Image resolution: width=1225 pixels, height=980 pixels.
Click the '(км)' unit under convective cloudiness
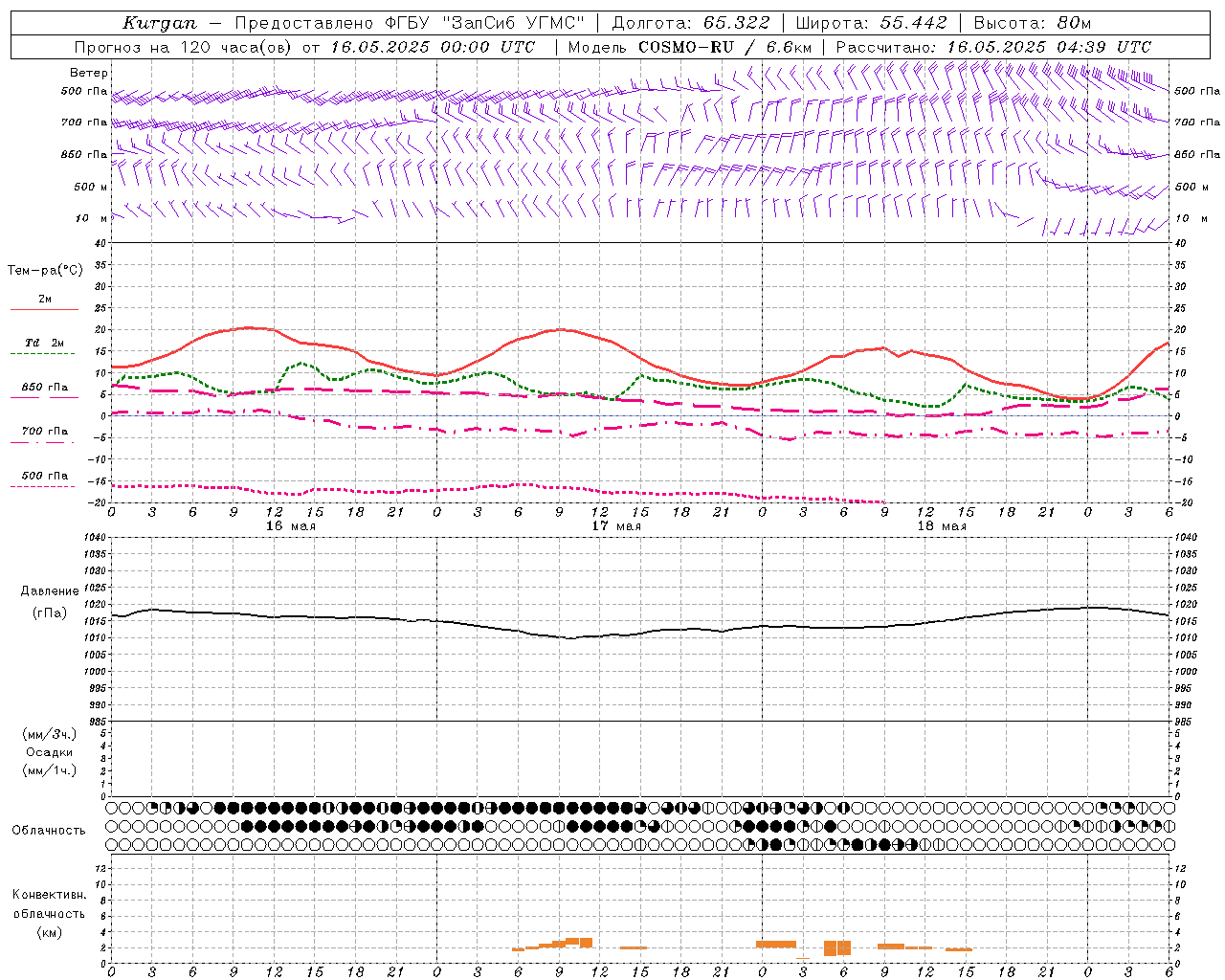coord(49,932)
